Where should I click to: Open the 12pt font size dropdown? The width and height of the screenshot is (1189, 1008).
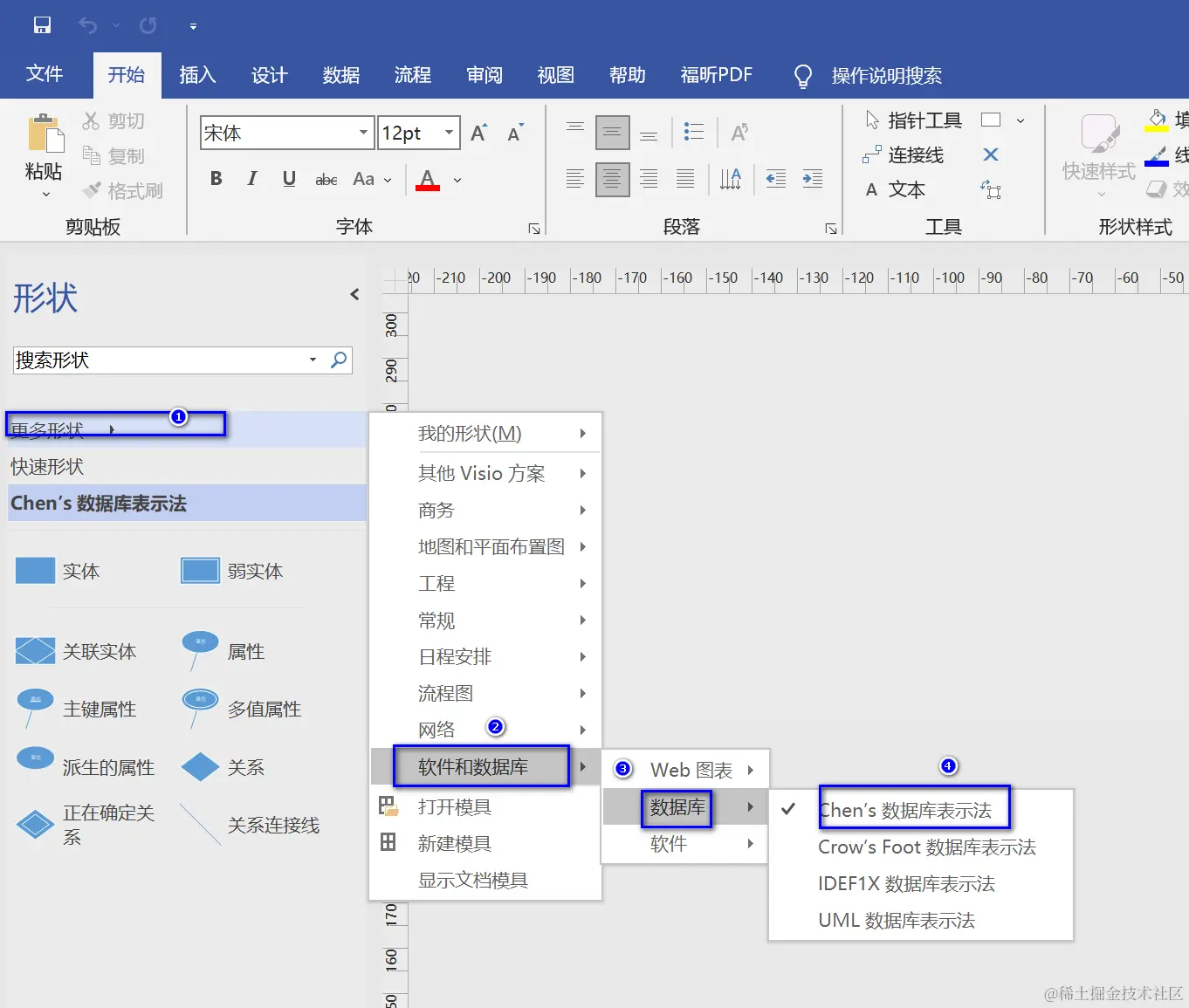coord(449,133)
